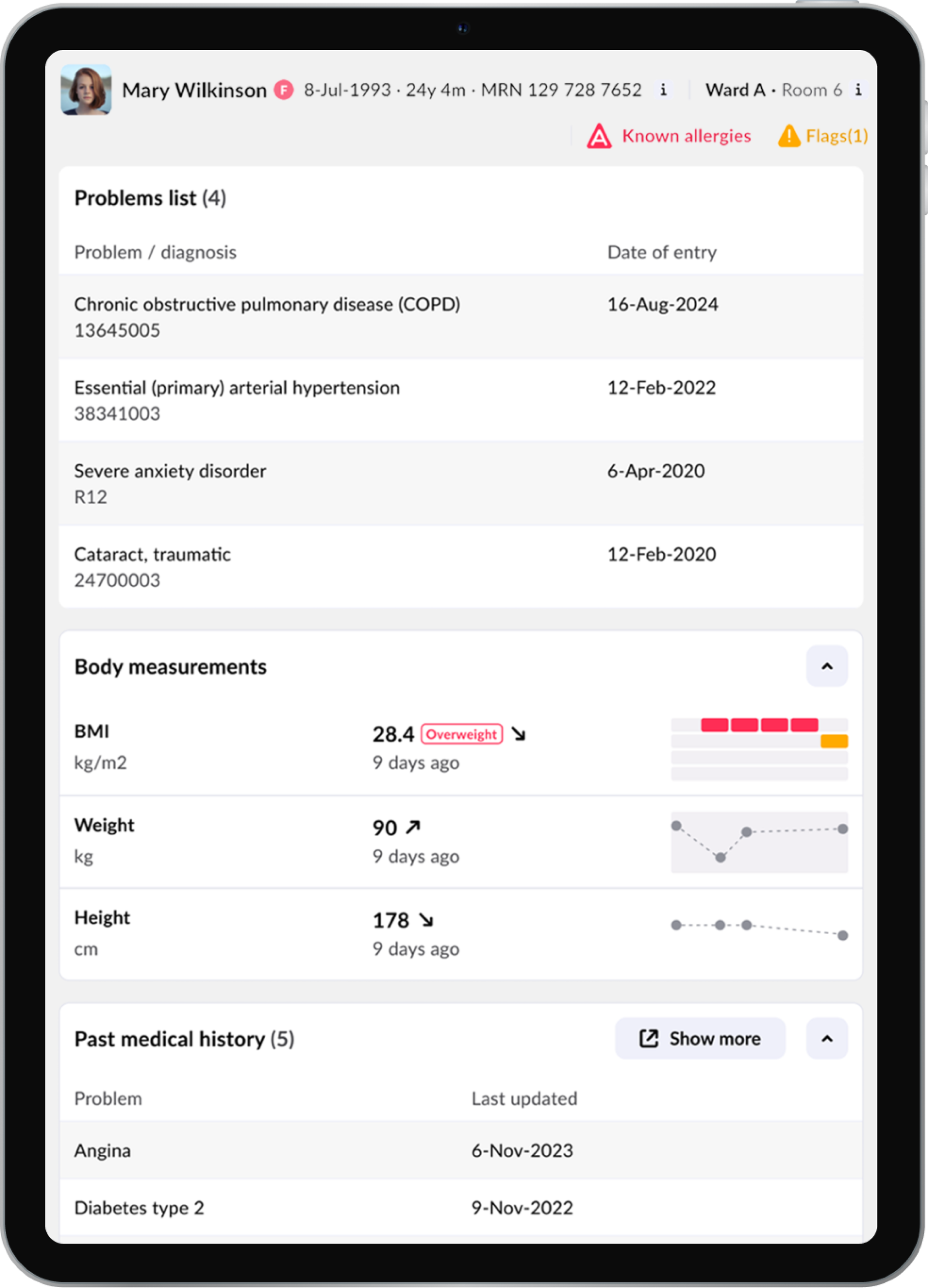Click the Overweight BMI badge
This screenshot has height=1288, width=928.
click(461, 735)
